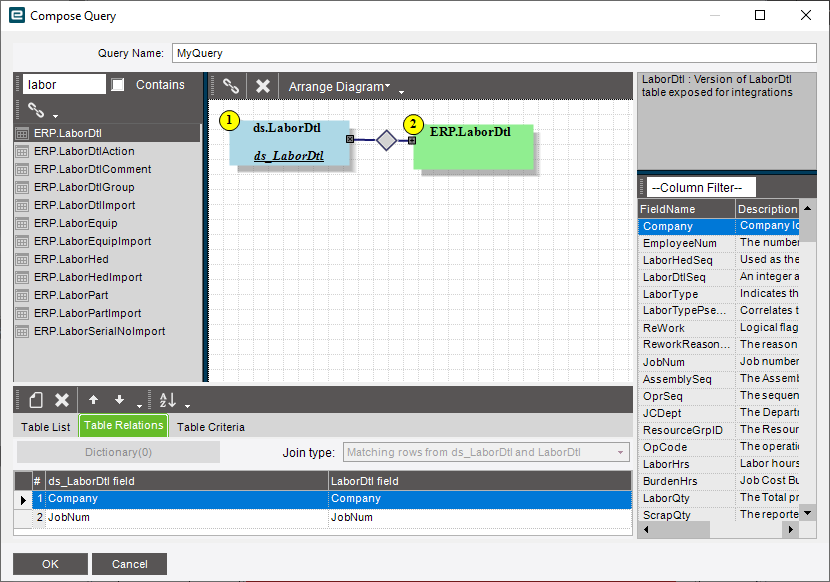The height and width of the screenshot is (582, 830).
Task: Select the LaborType field row
Action: pyautogui.click(x=719, y=294)
